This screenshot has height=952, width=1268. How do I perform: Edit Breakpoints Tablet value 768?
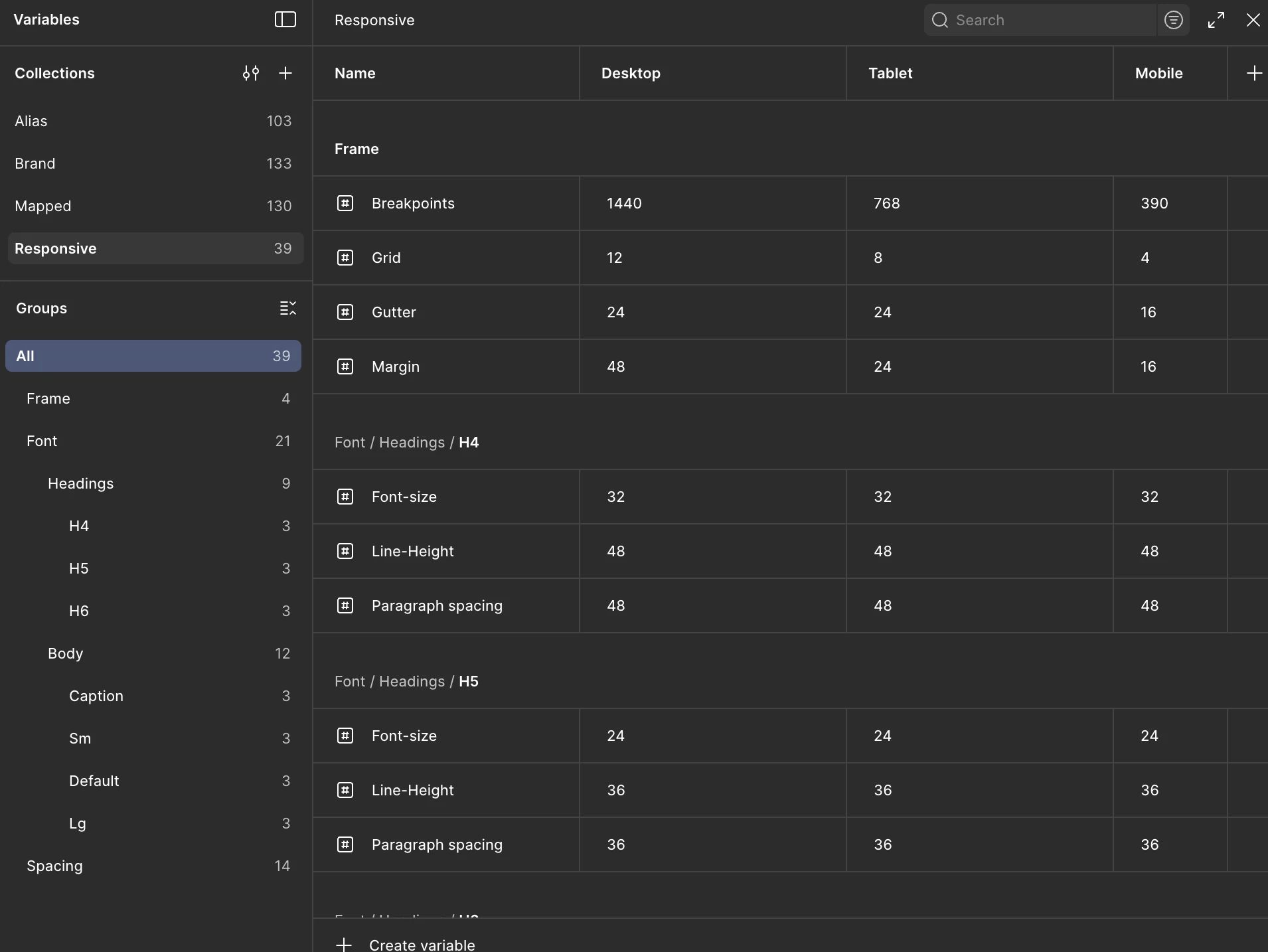coord(980,203)
